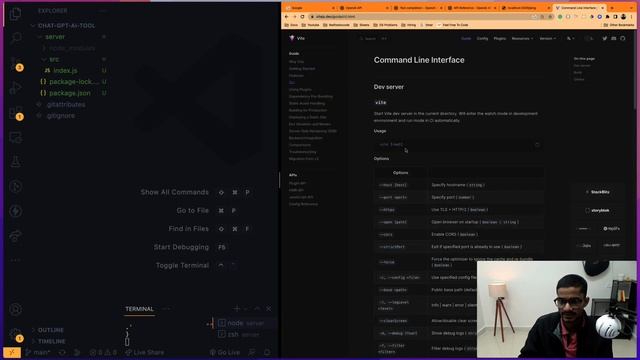Open Vite Twitter link icon
Screen dimensions: 640x360
(x=604, y=38)
